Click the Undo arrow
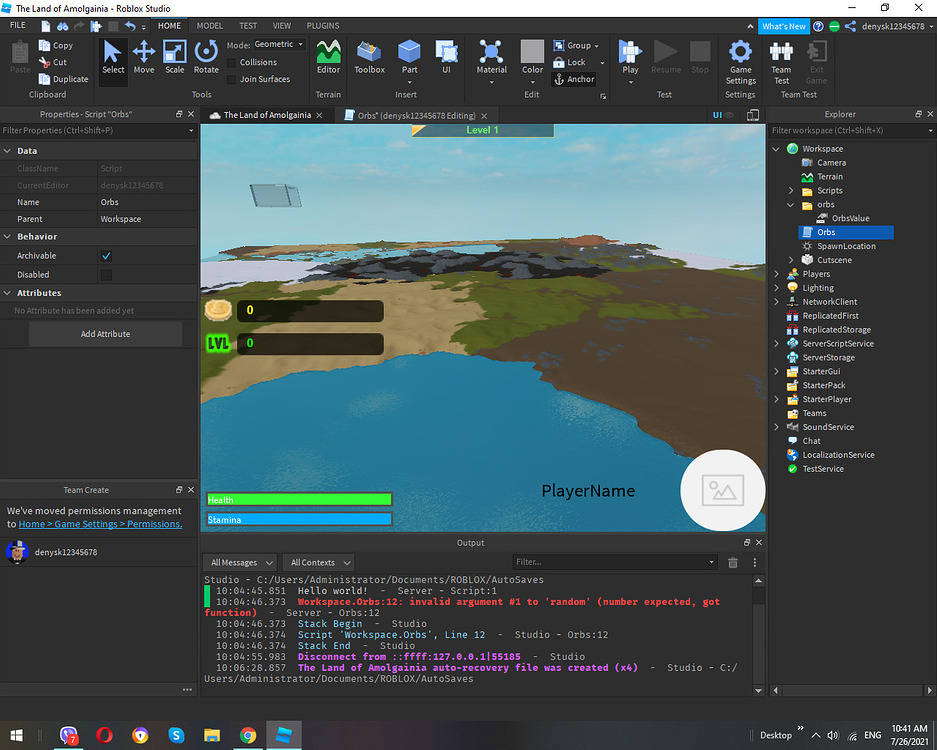Screen dimensions: 937x750 coord(130,26)
